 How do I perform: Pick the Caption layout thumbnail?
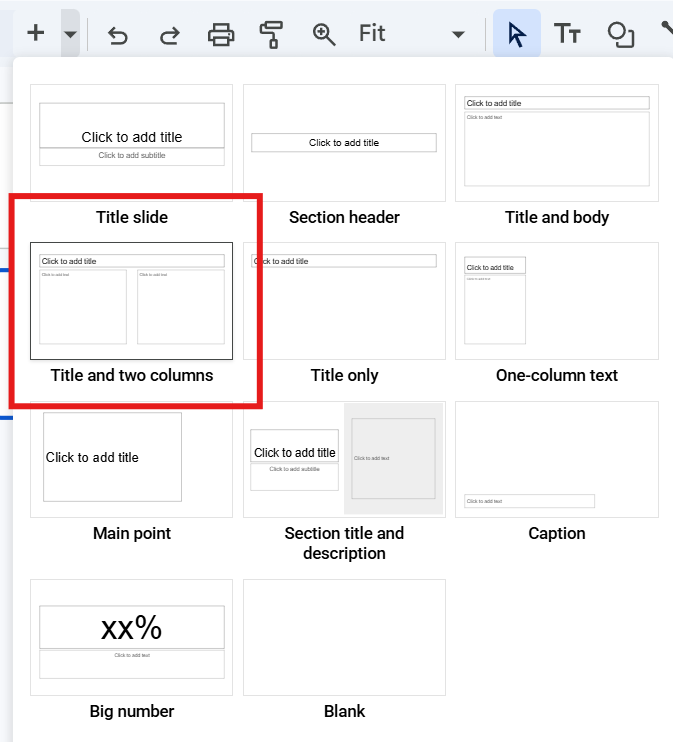[557, 459]
